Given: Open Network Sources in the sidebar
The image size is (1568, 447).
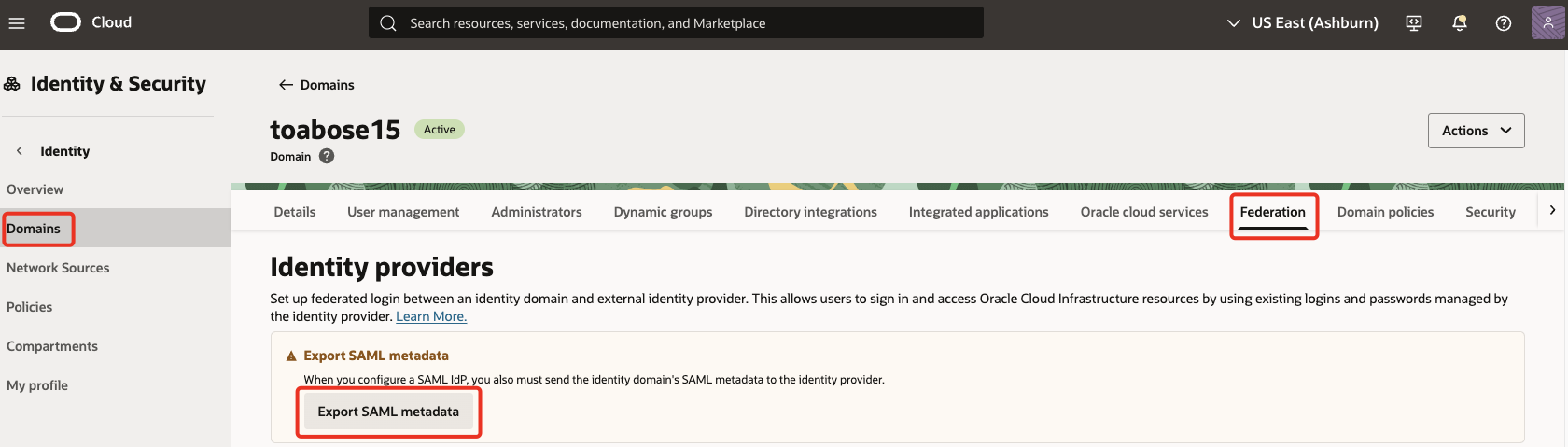Looking at the screenshot, I should 58,268.
